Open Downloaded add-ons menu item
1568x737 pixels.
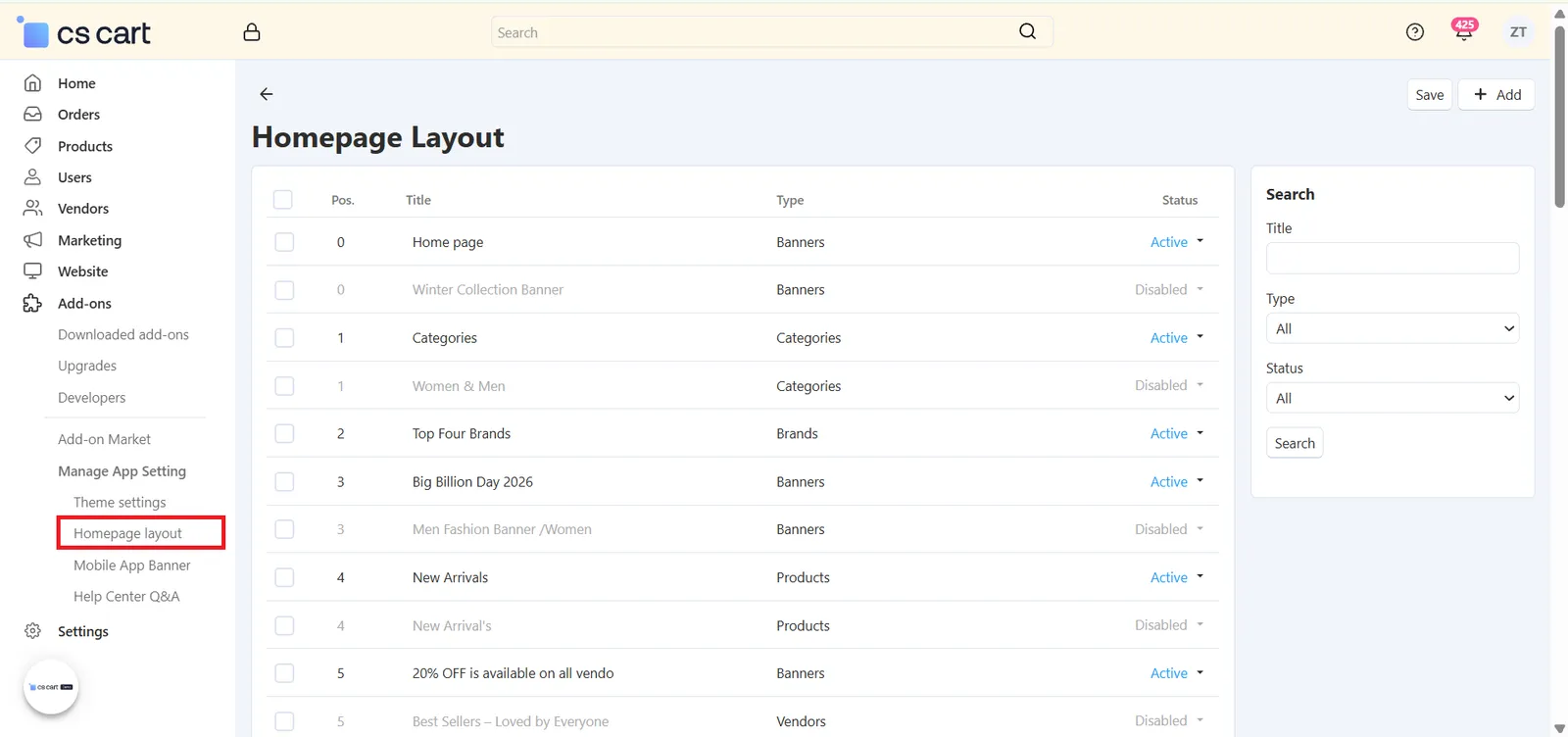pyautogui.click(x=123, y=334)
